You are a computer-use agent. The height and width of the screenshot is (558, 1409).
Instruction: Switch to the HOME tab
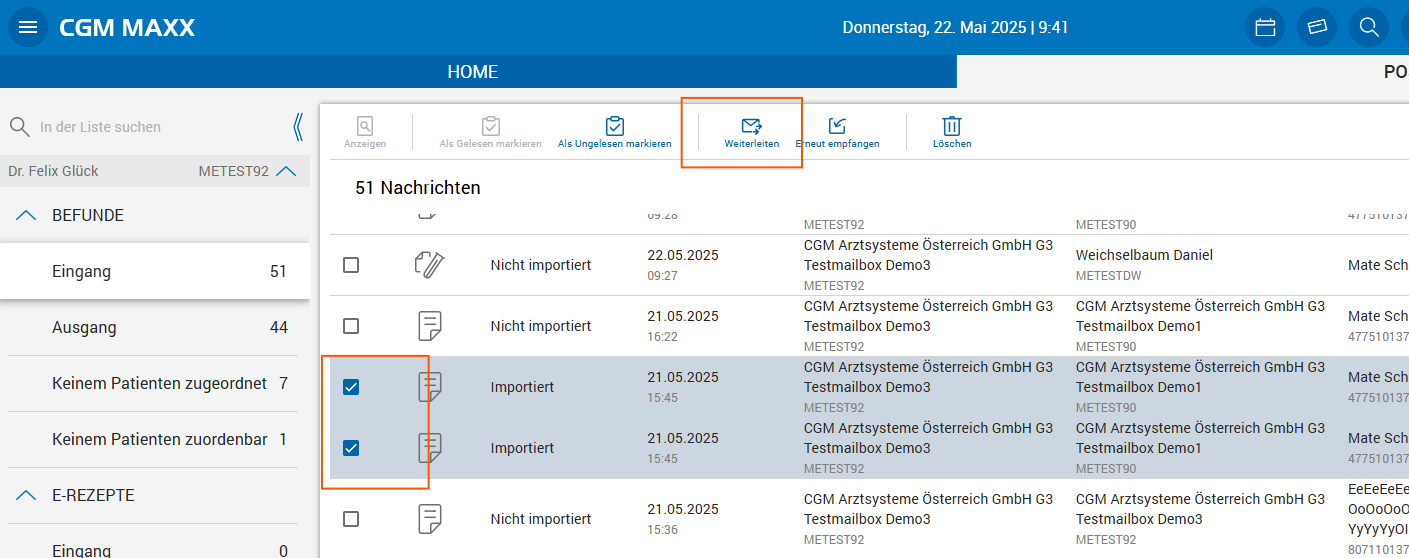click(472, 72)
